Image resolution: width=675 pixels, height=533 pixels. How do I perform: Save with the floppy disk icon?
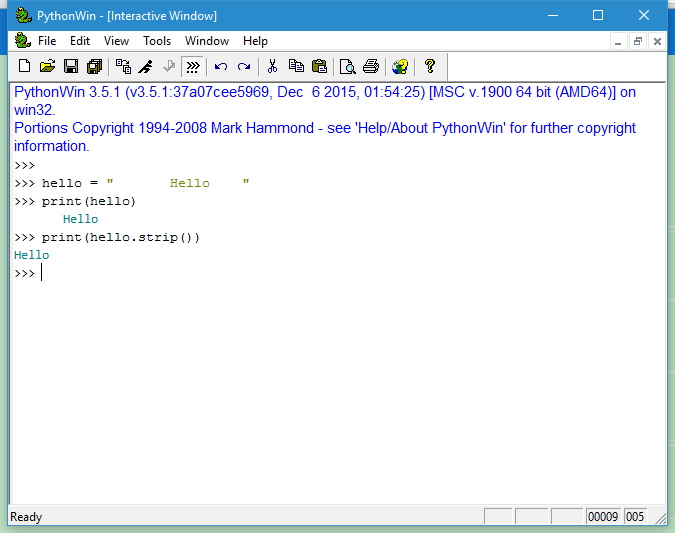[71, 66]
